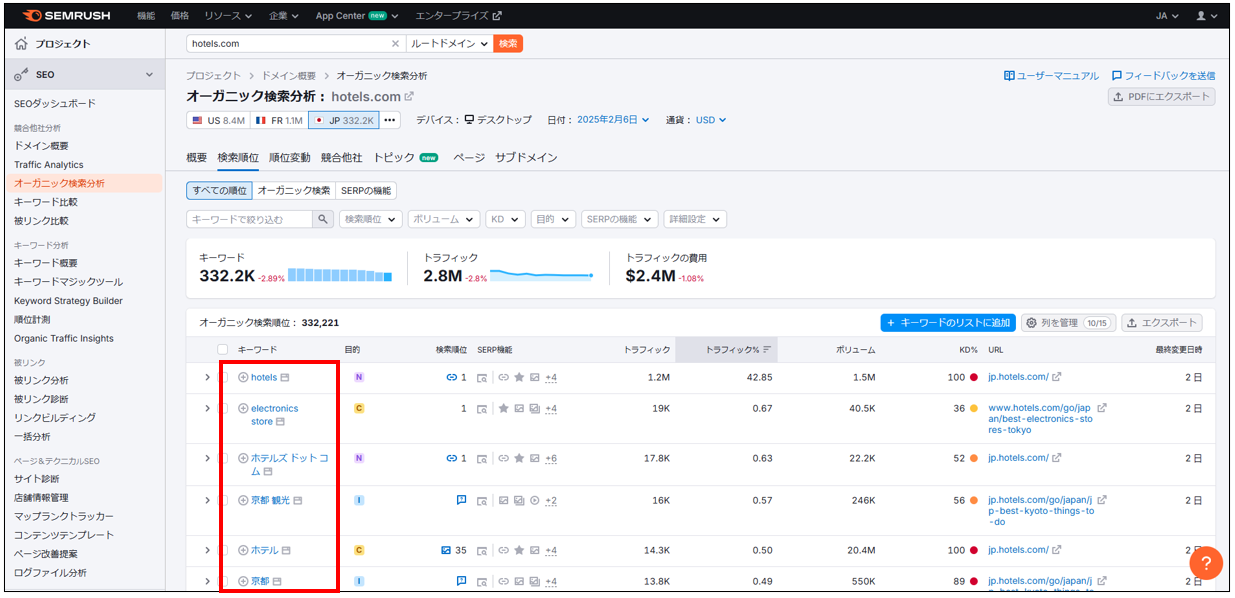1235x598 pixels.
Task: Open the orange help question button
Action: 1206,562
